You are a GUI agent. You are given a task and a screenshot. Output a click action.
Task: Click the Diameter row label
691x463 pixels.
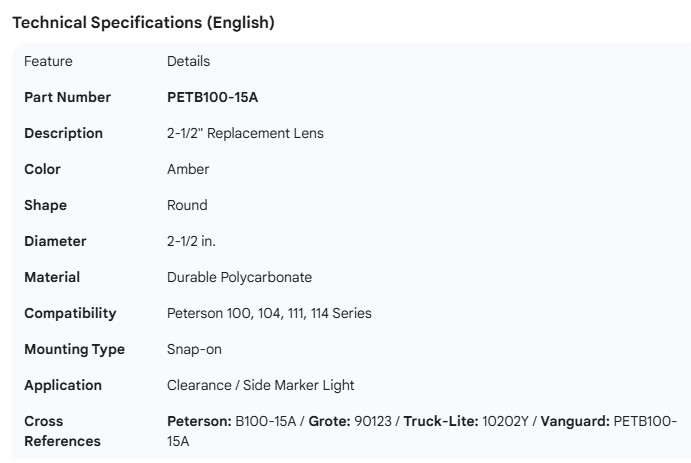[x=55, y=241]
